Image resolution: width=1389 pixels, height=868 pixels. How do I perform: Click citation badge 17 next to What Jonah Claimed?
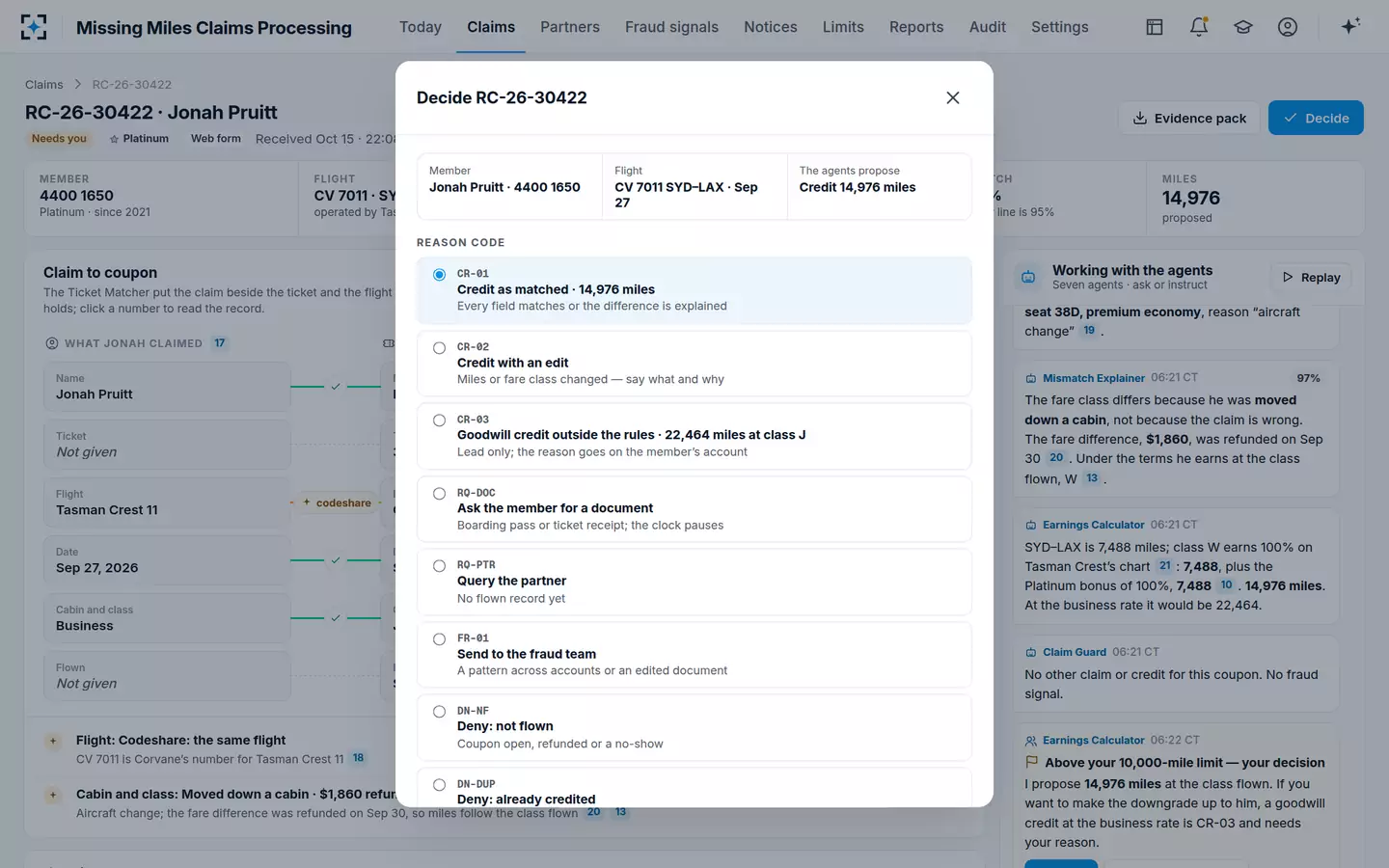point(220,343)
